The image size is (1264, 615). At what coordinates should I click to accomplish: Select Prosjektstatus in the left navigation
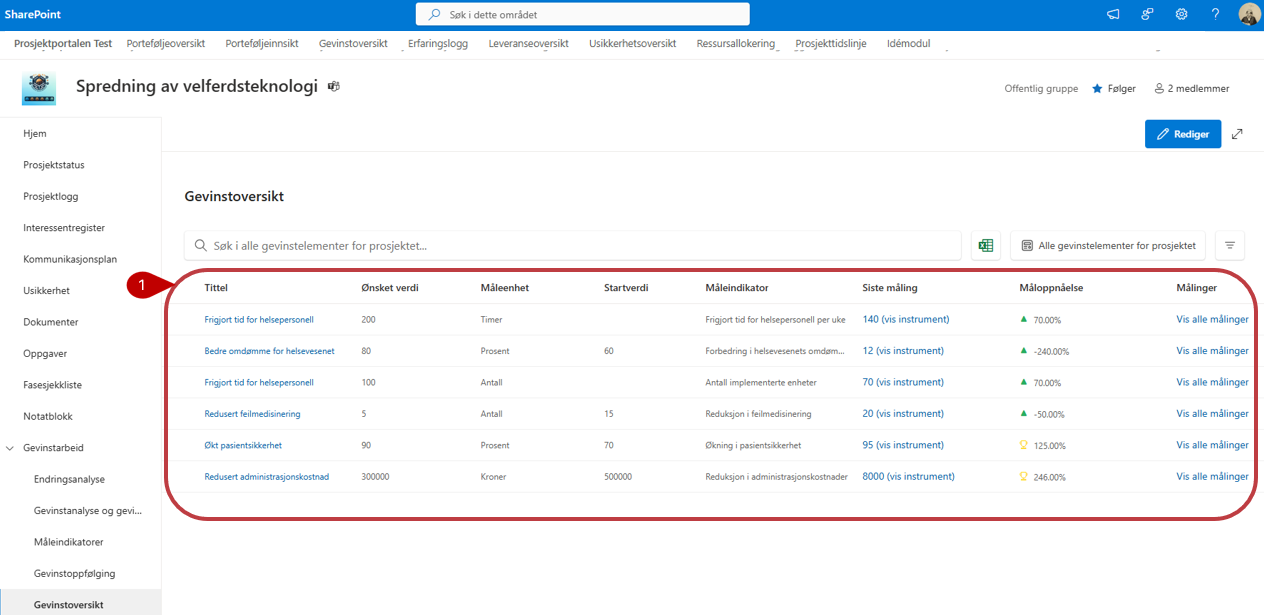tap(54, 165)
